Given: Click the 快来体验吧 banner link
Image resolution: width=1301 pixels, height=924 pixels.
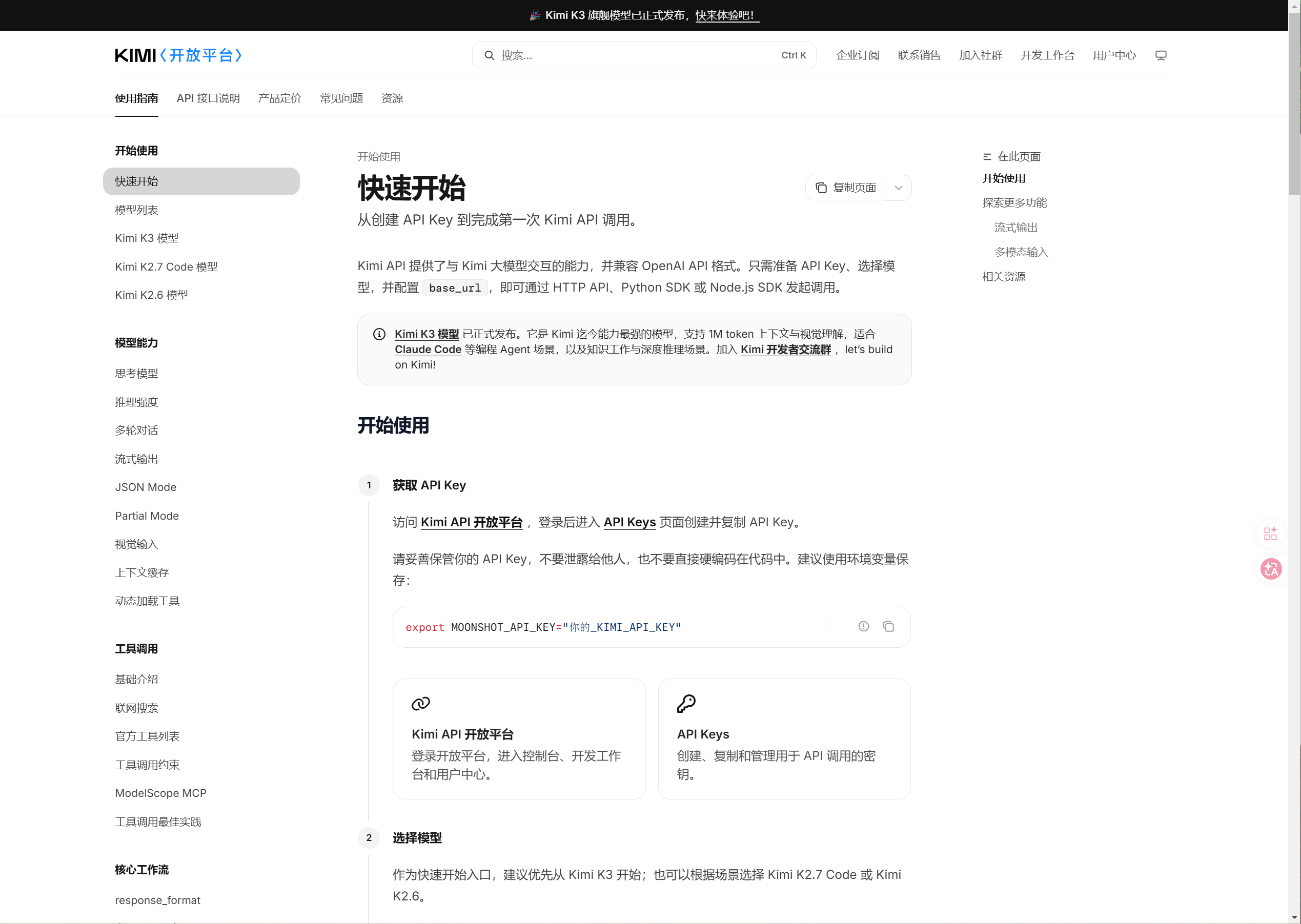Looking at the screenshot, I should pos(727,15).
